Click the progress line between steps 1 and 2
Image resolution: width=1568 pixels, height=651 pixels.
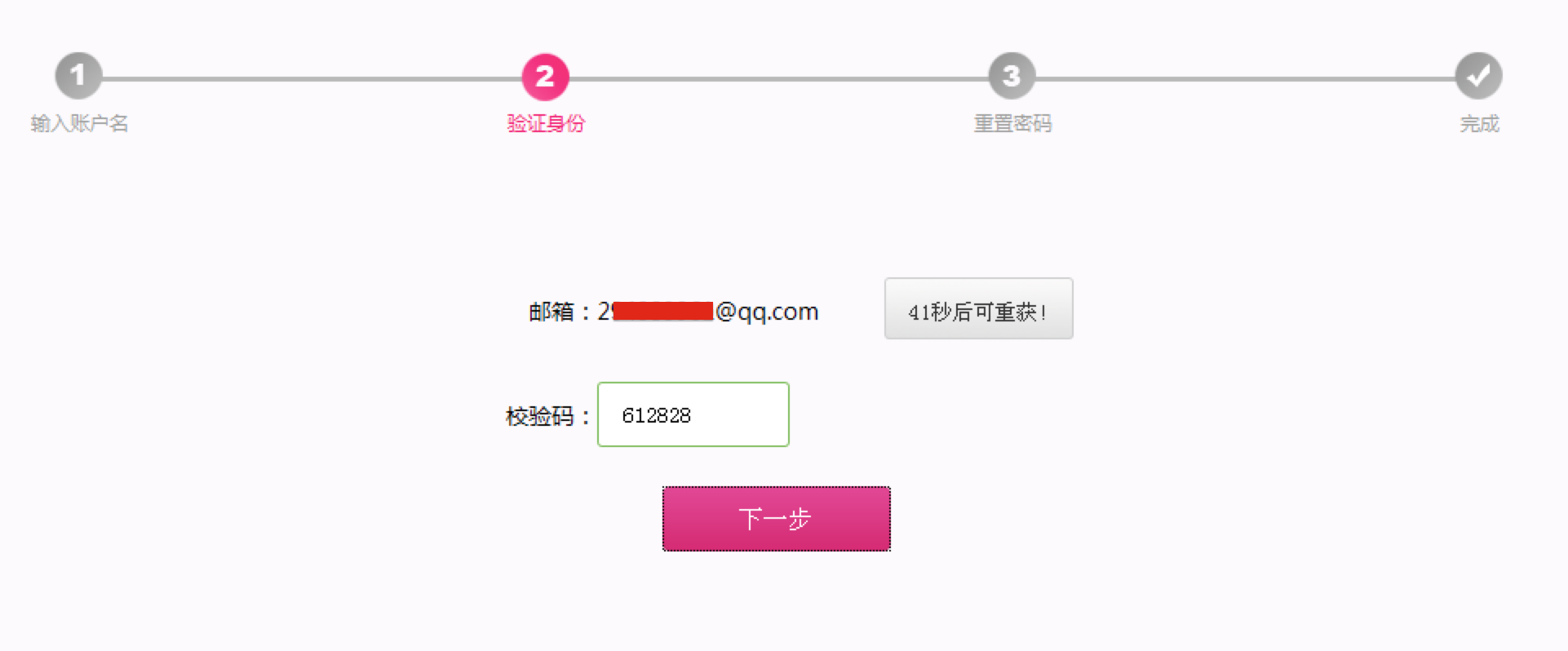click(312, 79)
